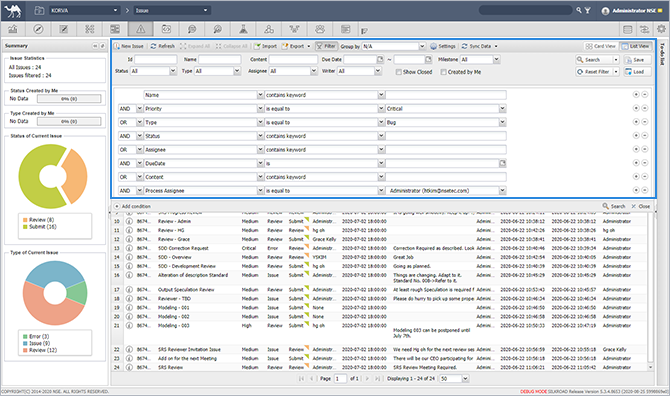This screenshot has width=670, height=396.
Task: Click the Reset Filter button
Action: [x=594, y=72]
